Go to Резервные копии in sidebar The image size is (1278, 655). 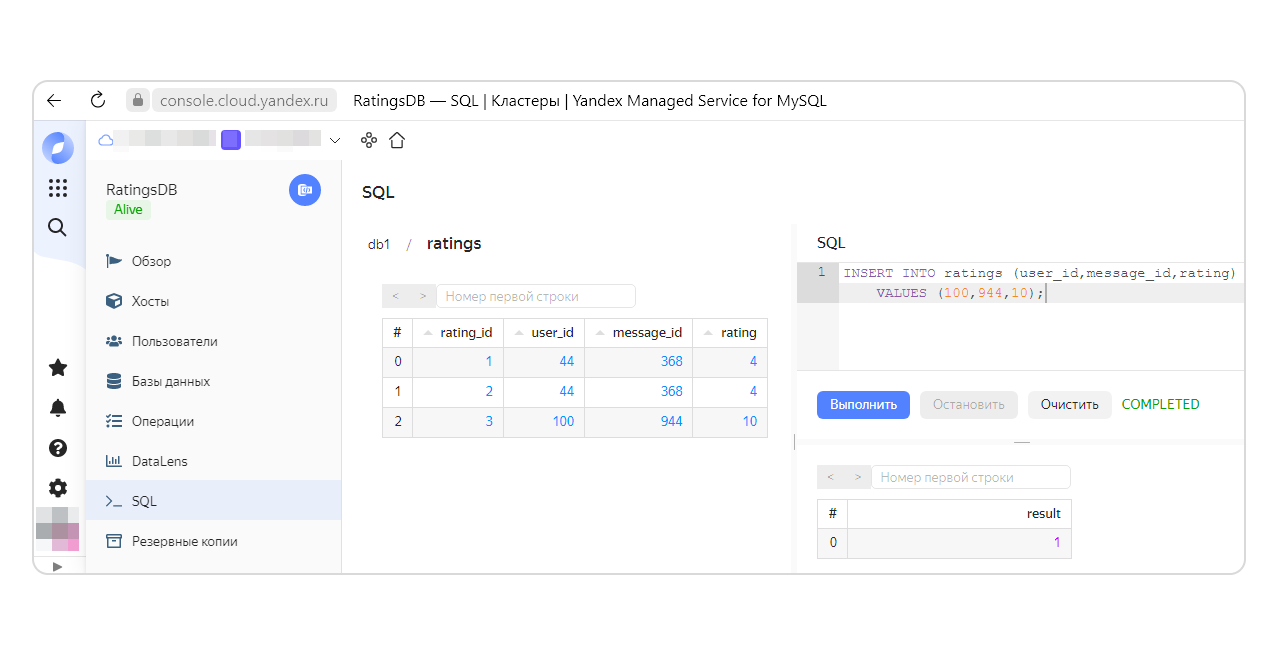point(184,541)
